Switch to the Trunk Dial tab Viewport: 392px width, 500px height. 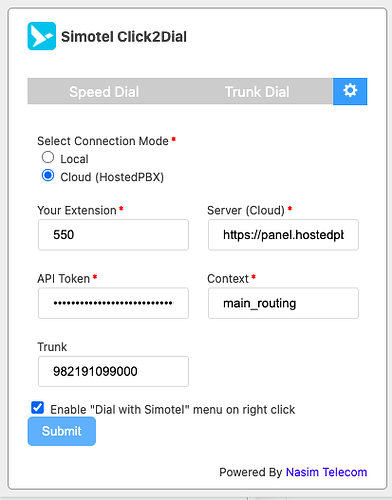pos(257,92)
